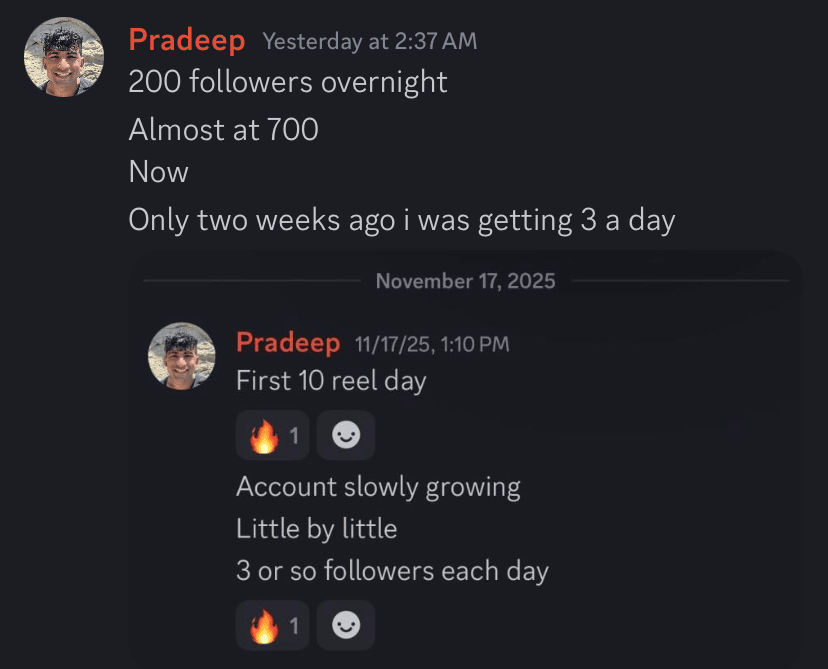Click the "1" count on the fire reaction under "First 10 reel day"
The image size is (828, 669).
coord(294,436)
